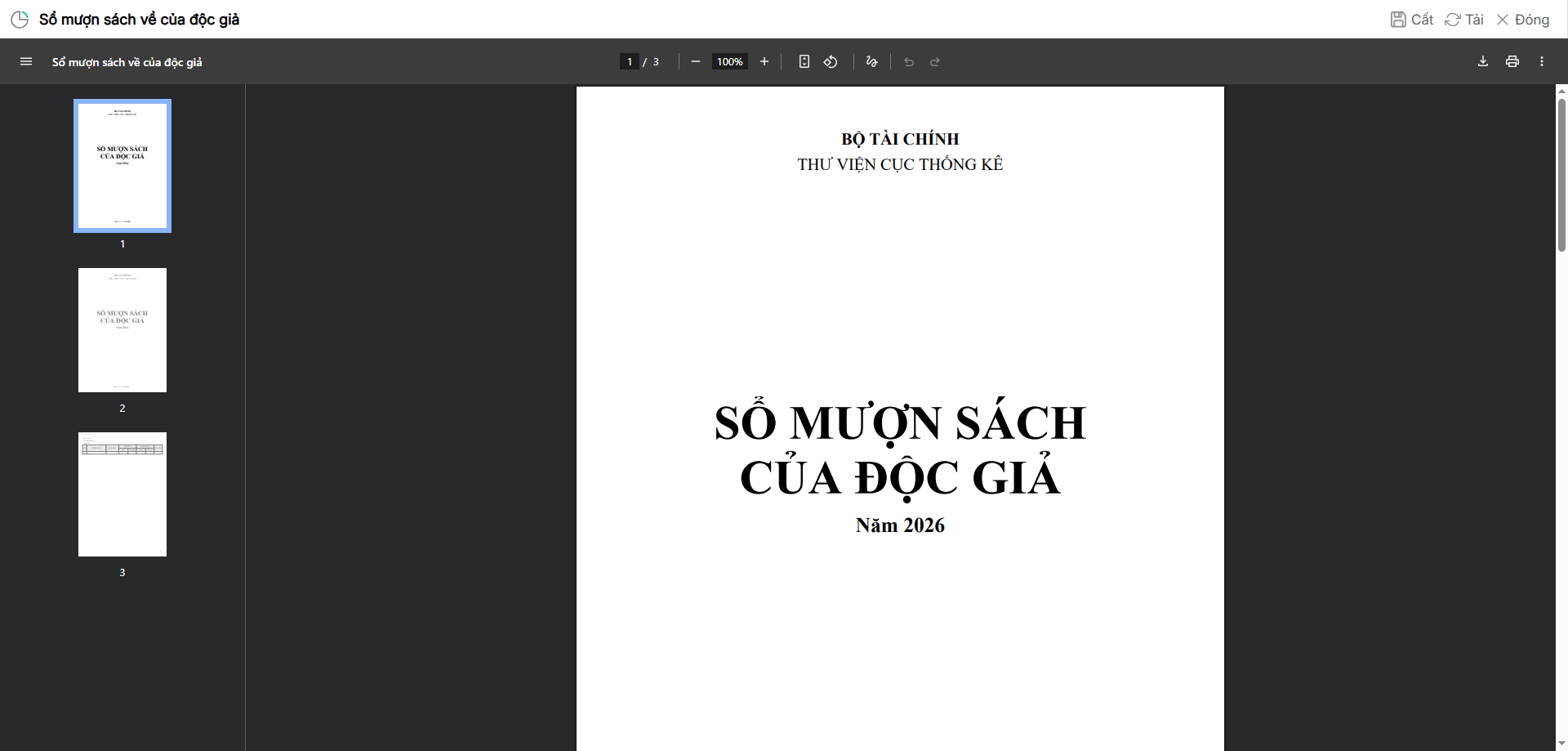This screenshot has height=751, width=1568.
Task: Print the document using printer icon
Action: point(1512,62)
